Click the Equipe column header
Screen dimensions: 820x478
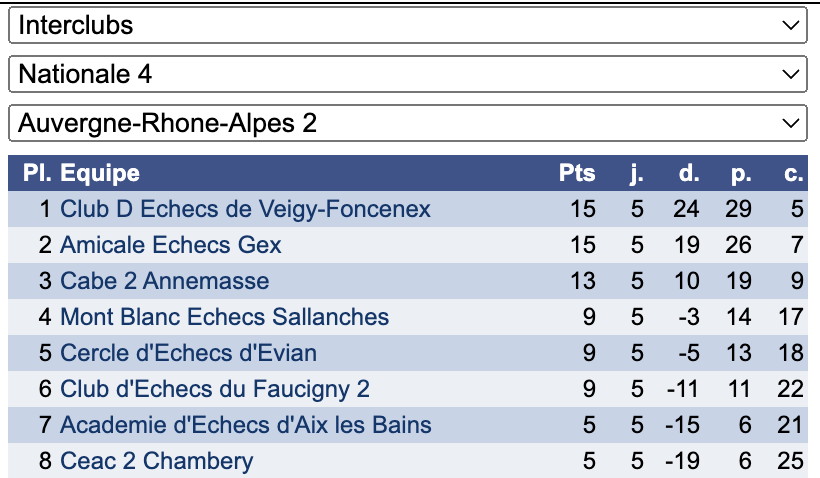(x=100, y=173)
